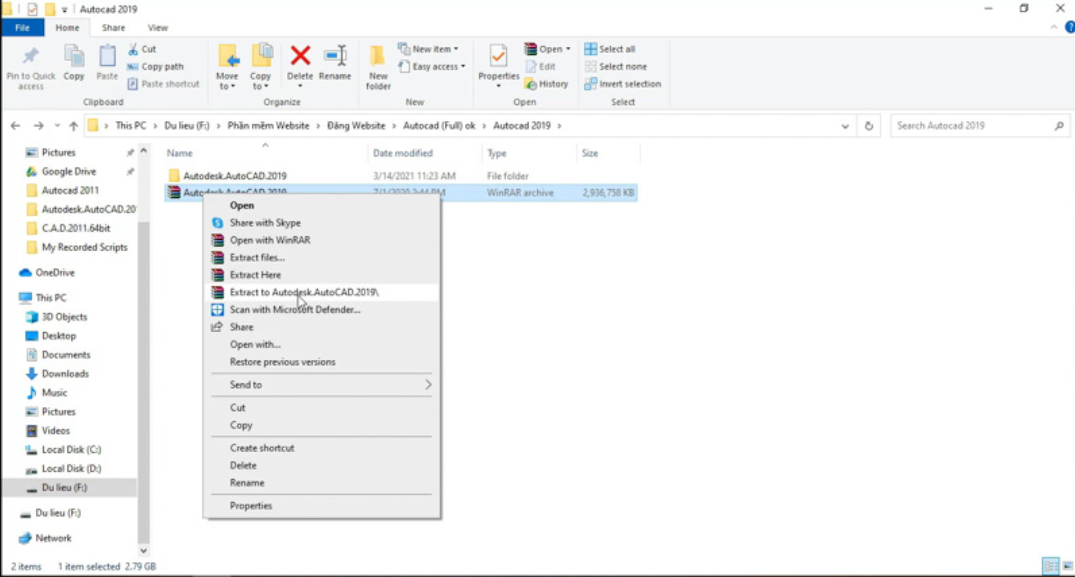Refresh the current folder view
The width and height of the screenshot is (1075, 577).
pos(869,126)
